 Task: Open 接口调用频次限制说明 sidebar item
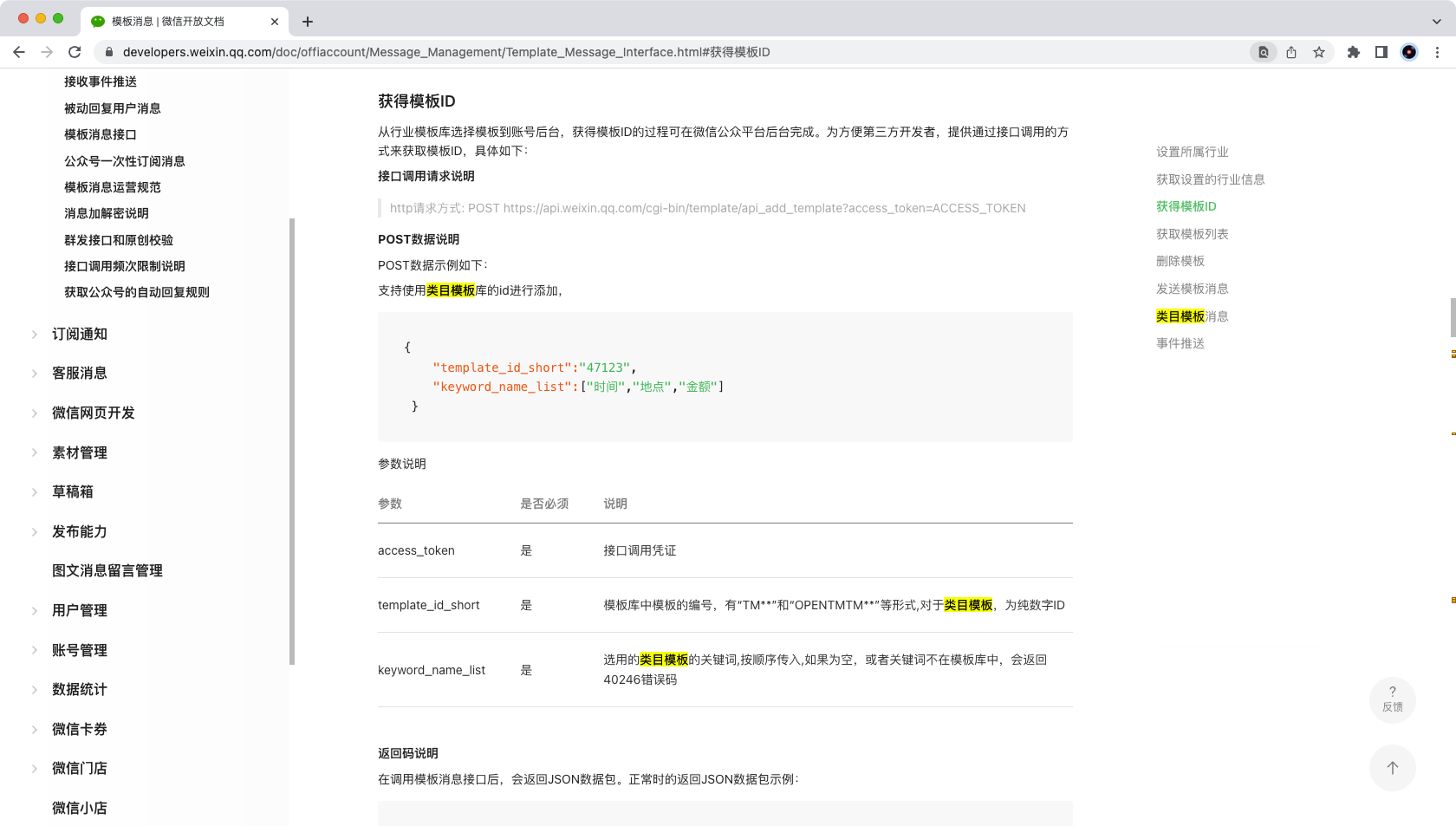tap(125, 266)
